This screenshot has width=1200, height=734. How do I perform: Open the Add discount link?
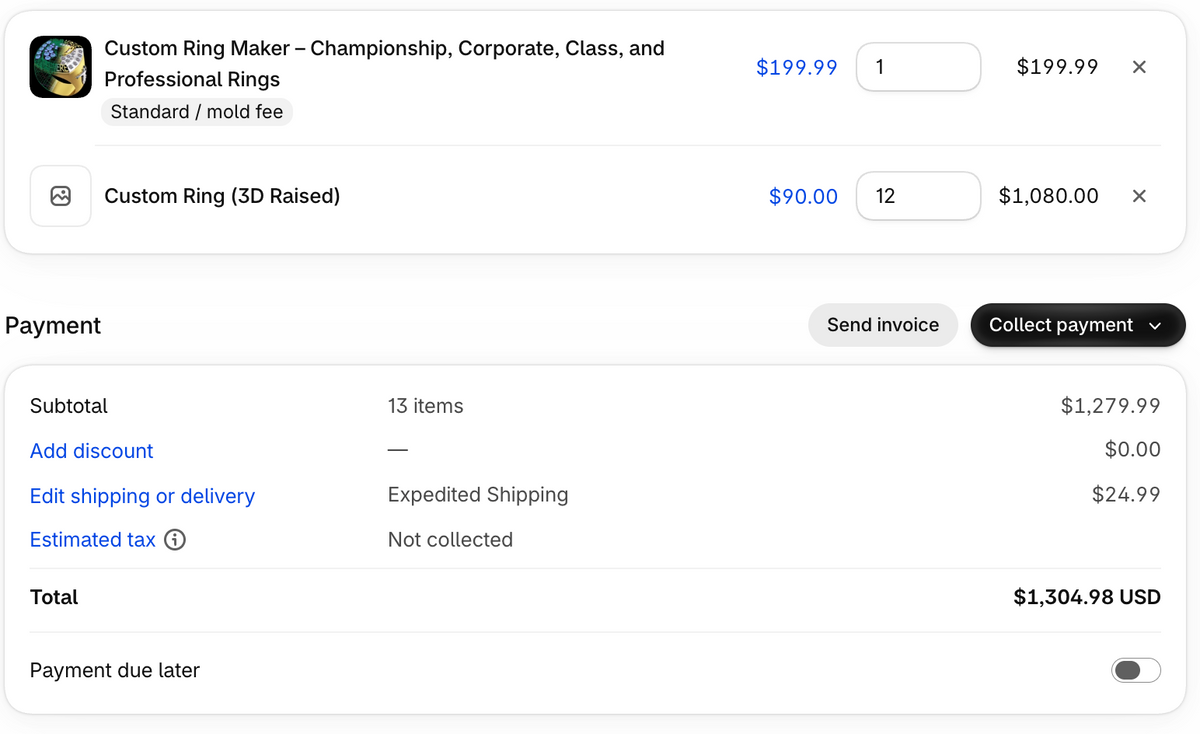(x=92, y=451)
